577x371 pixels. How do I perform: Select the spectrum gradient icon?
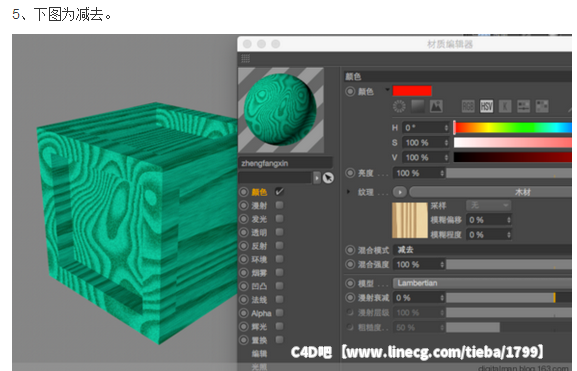coord(417,106)
